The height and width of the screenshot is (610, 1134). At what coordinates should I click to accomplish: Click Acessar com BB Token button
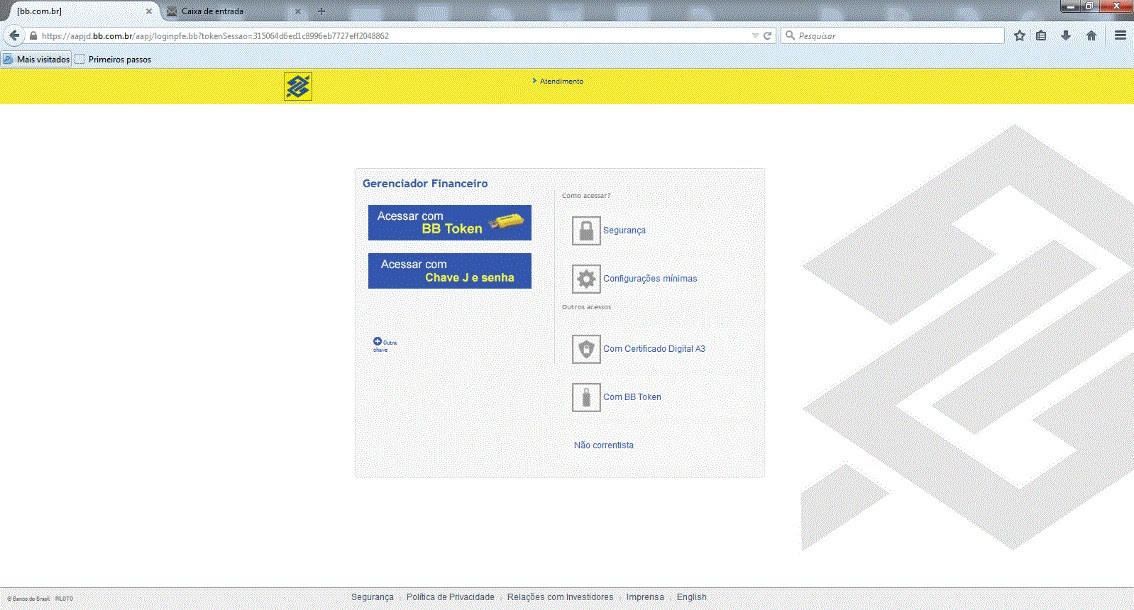449,222
